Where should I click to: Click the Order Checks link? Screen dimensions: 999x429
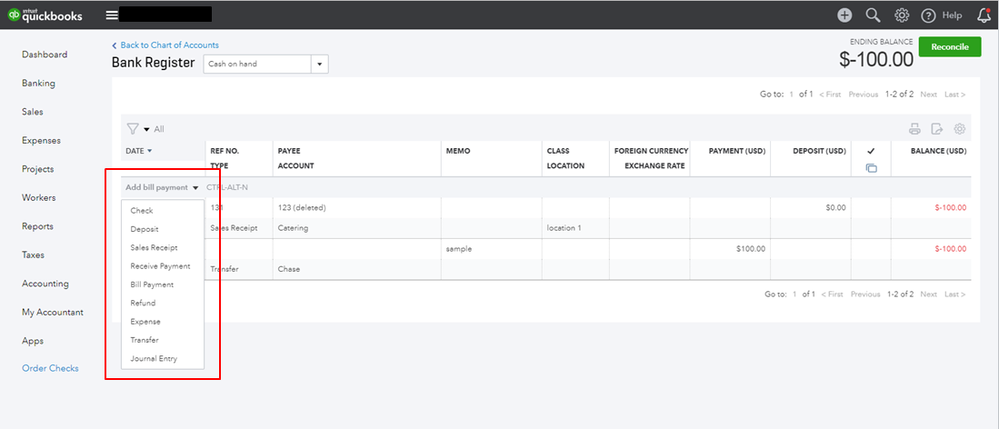[x=51, y=369]
